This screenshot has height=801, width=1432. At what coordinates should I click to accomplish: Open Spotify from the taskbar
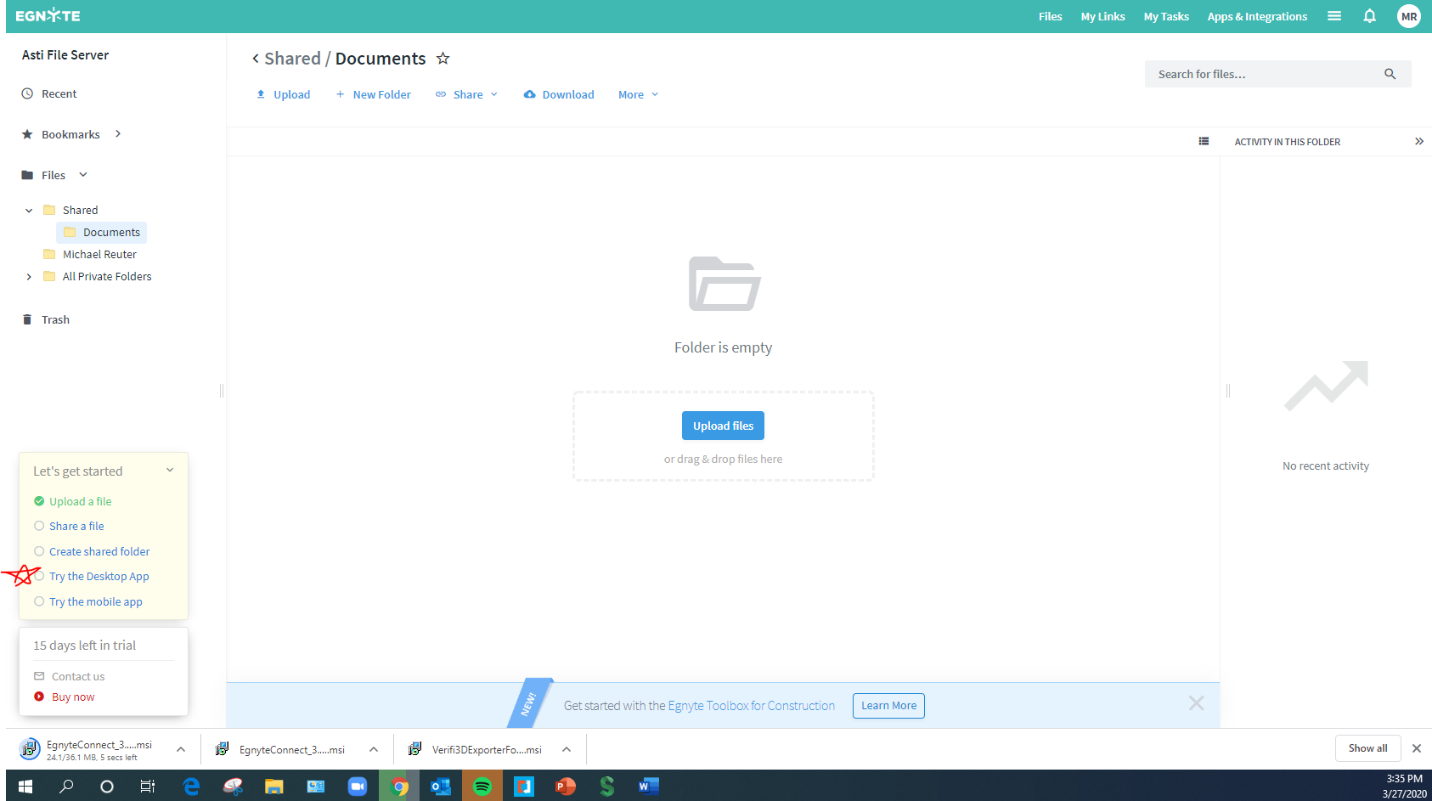(482, 786)
